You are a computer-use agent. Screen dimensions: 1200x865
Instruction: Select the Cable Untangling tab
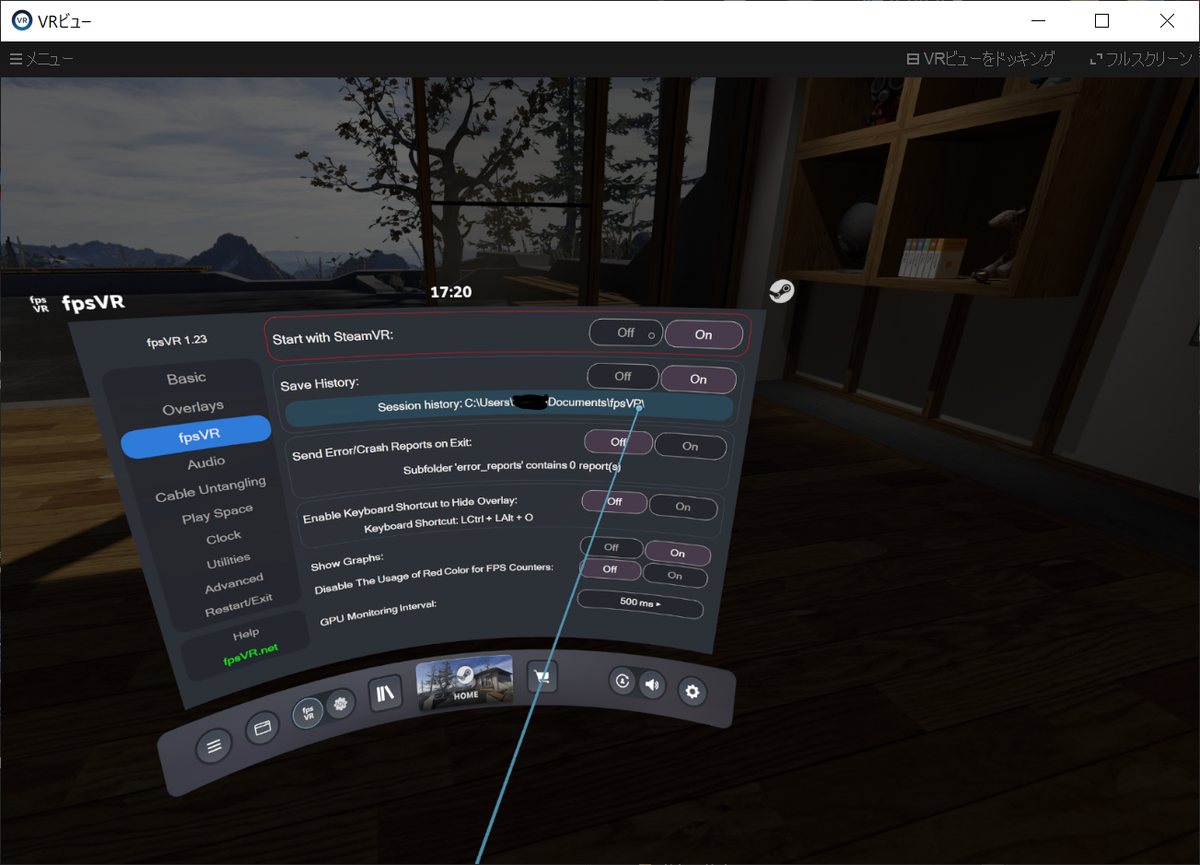coord(210,490)
